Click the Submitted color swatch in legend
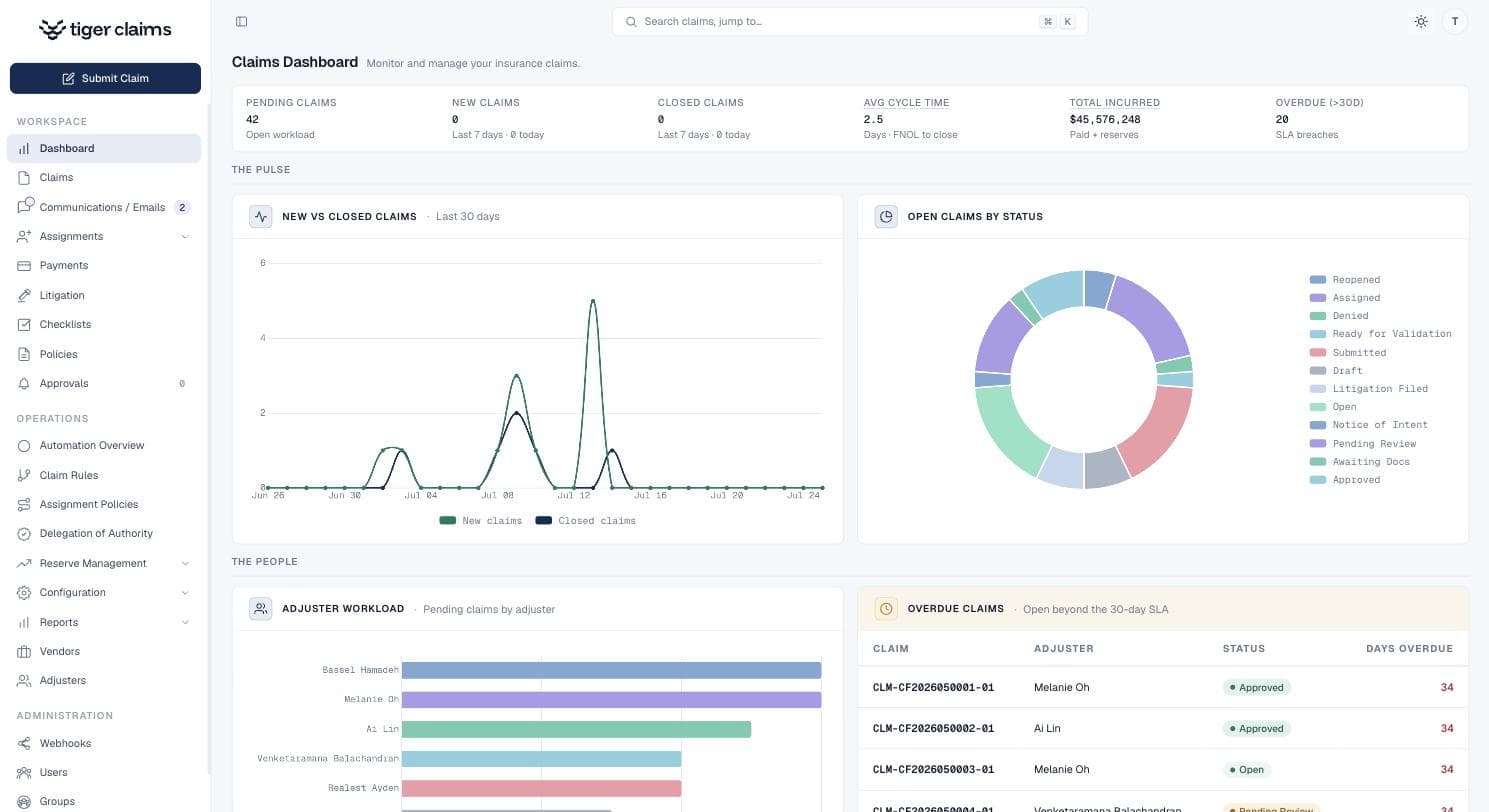1489x812 pixels. [1318, 352]
